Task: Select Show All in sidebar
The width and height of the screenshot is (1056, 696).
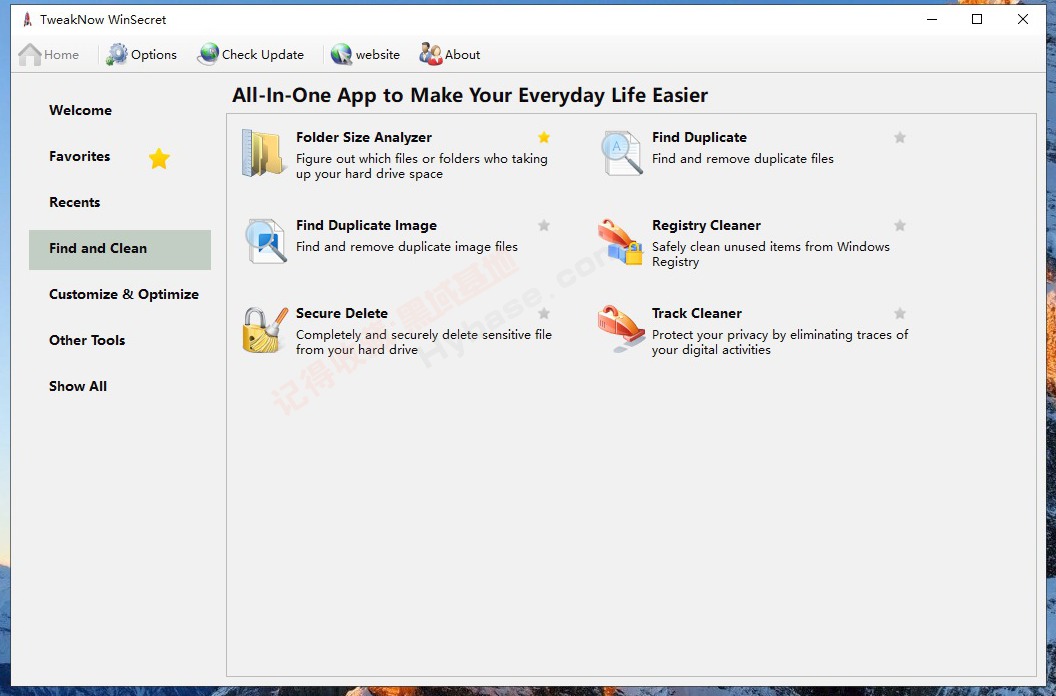Action: pyautogui.click(x=77, y=386)
